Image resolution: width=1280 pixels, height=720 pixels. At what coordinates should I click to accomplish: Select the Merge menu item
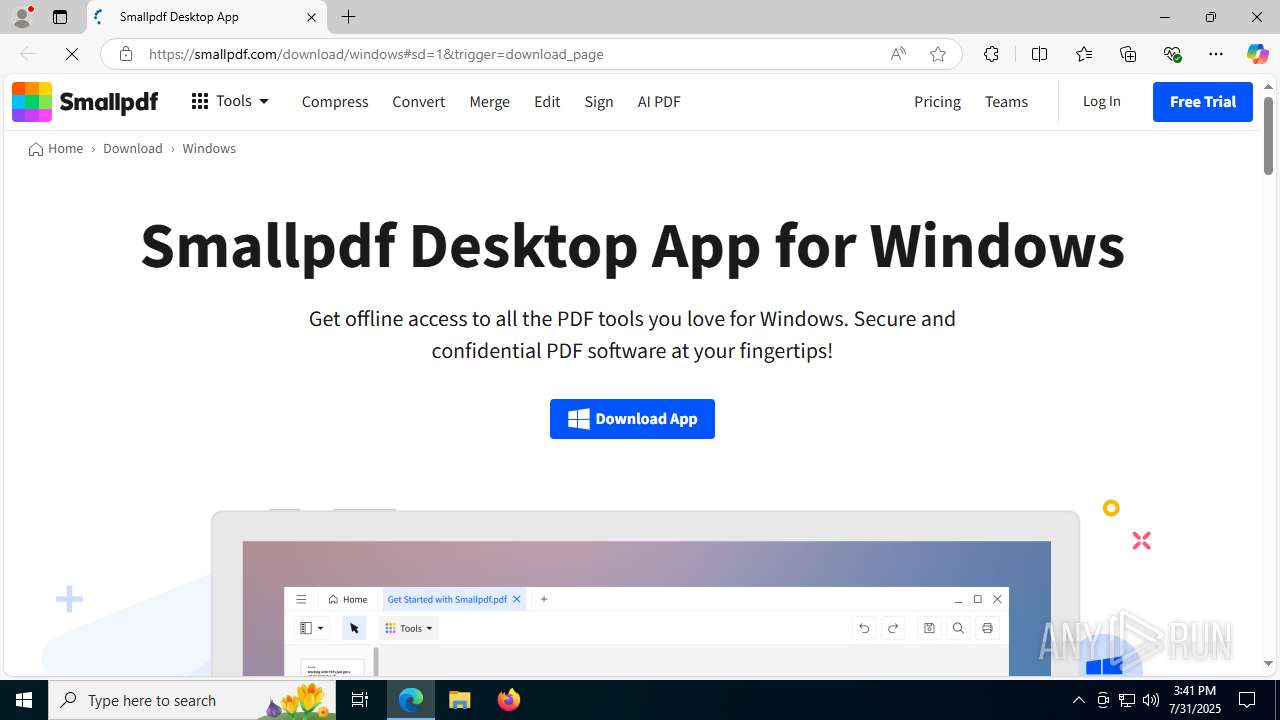pos(489,101)
